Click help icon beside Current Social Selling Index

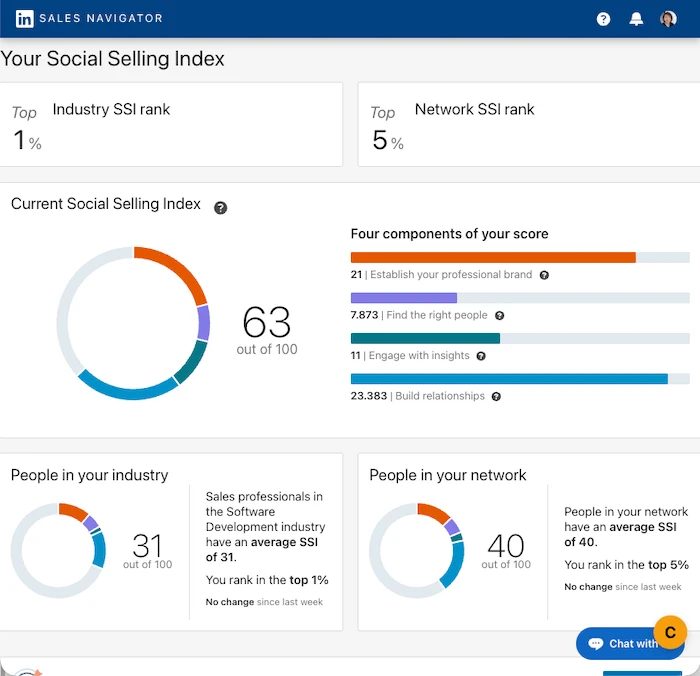coord(221,207)
